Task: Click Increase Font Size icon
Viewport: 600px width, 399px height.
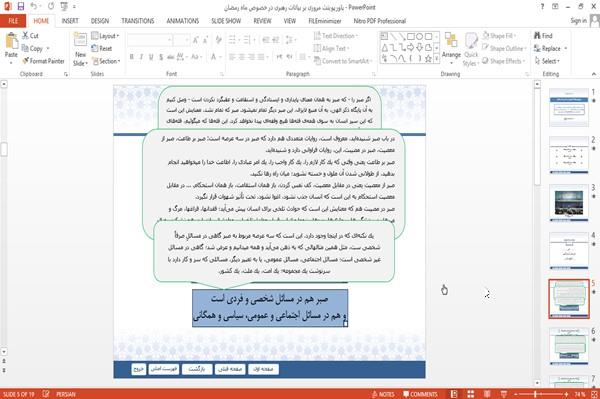Action: click(x=196, y=39)
